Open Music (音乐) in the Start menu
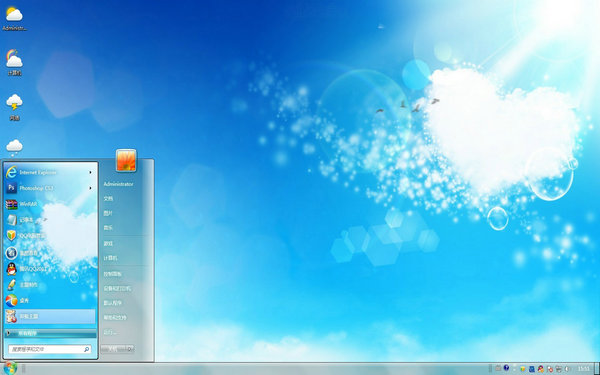 coord(108,228)
